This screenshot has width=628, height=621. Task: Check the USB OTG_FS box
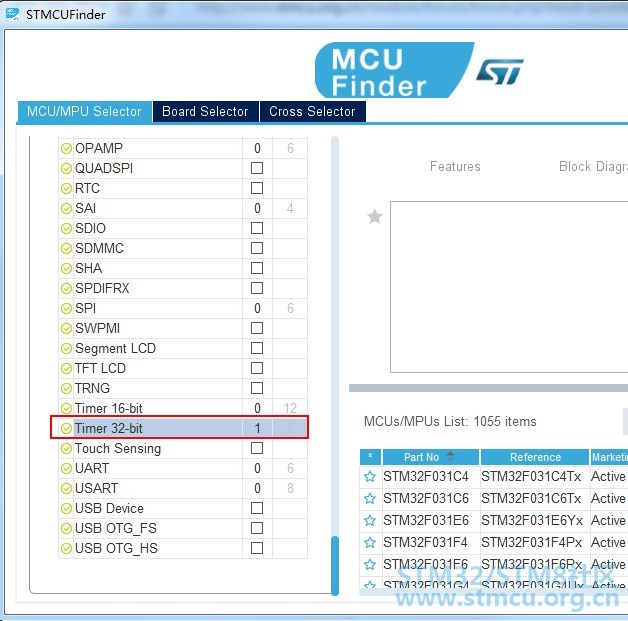257,528
